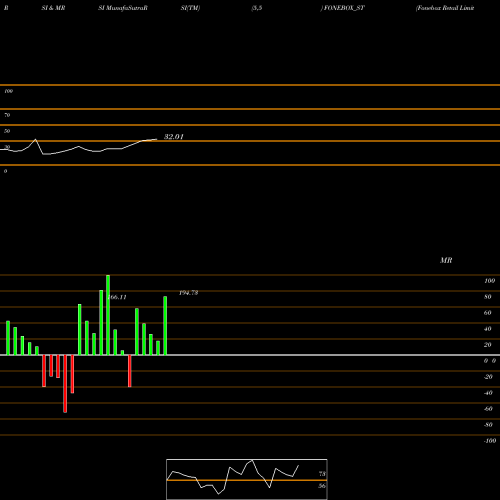The width and height of the screenshot is (500, 500).
Task: Click the 56 label in mini chart
Action: (x=322, y=486)
